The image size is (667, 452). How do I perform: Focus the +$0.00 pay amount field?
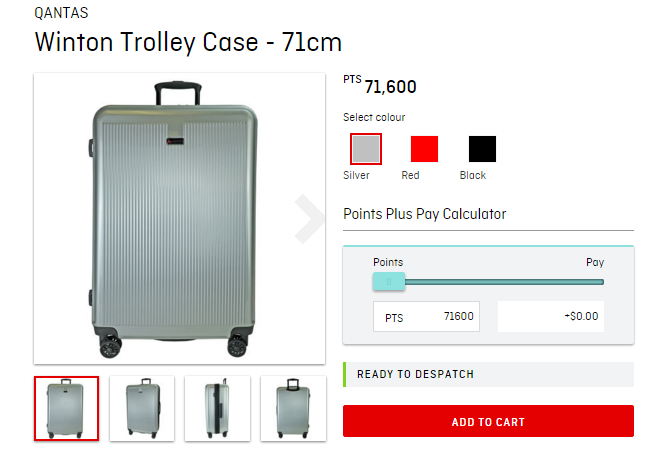pyautogui.click(x=550, y=316)
